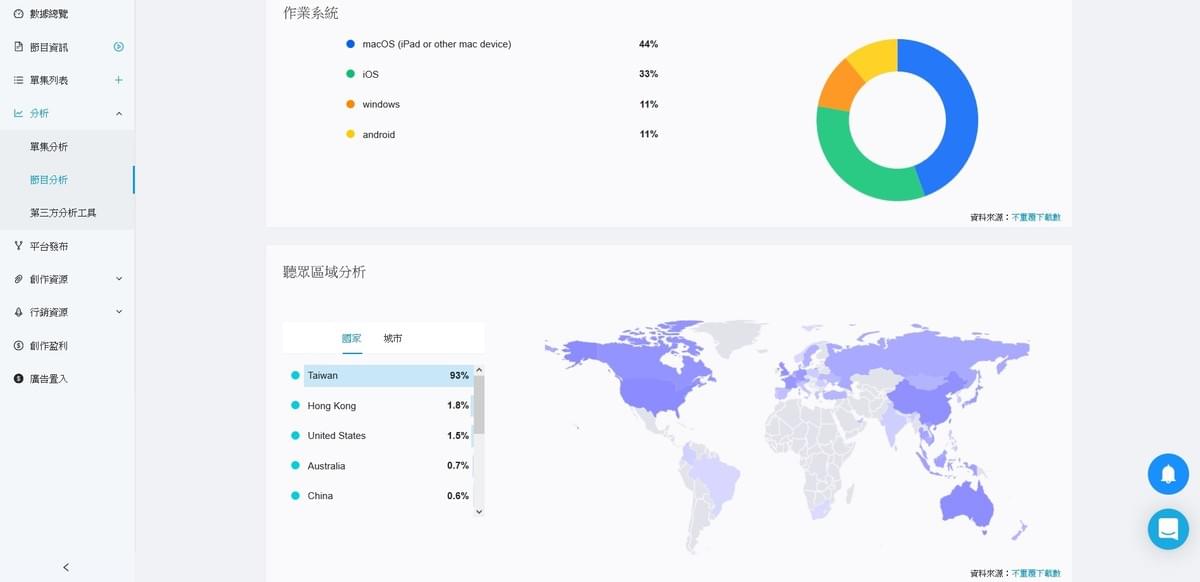Open 平台發布 in the sidebar
Screen dimensions: 1200x582
click(x=49, y=246)
